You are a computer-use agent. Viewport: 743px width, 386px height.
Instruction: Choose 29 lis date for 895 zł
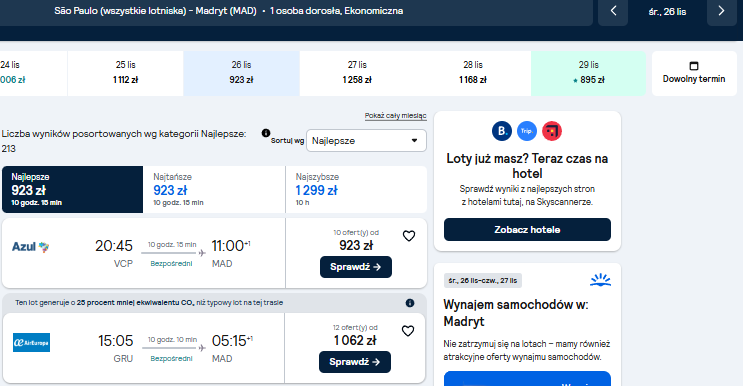[589, 73]
